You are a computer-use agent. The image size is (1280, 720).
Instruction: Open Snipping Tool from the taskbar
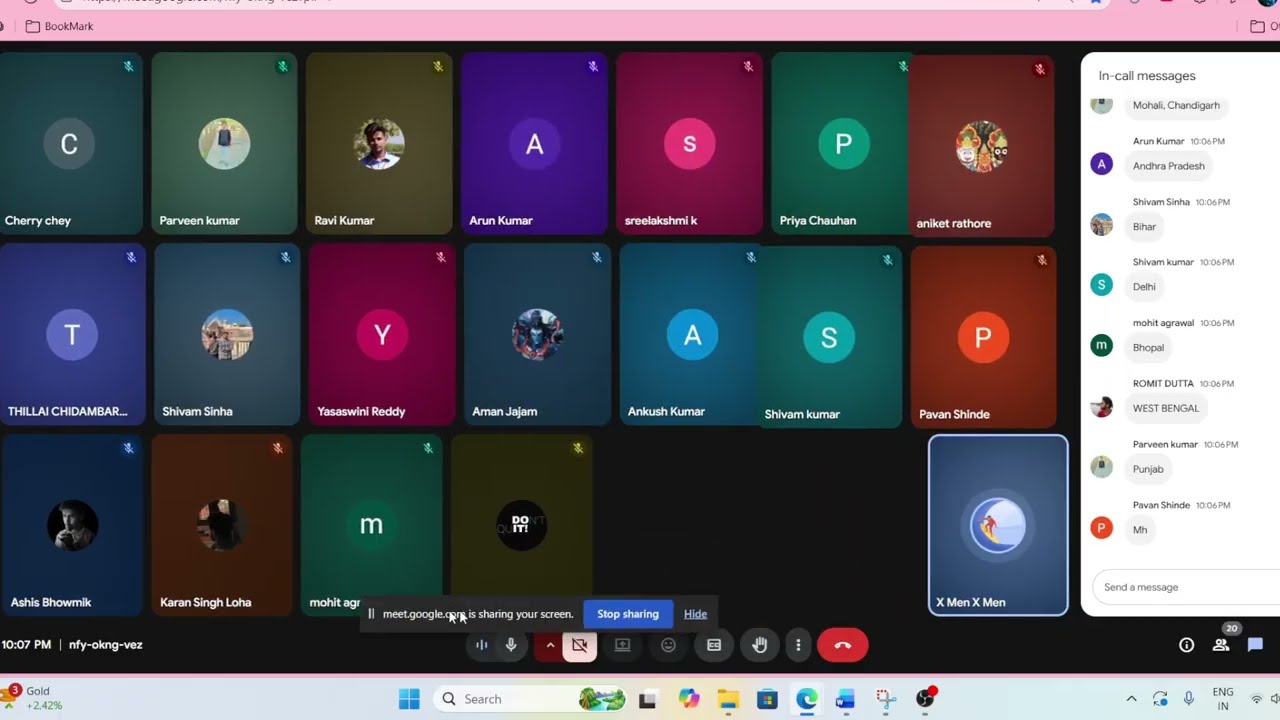(886, 699)
